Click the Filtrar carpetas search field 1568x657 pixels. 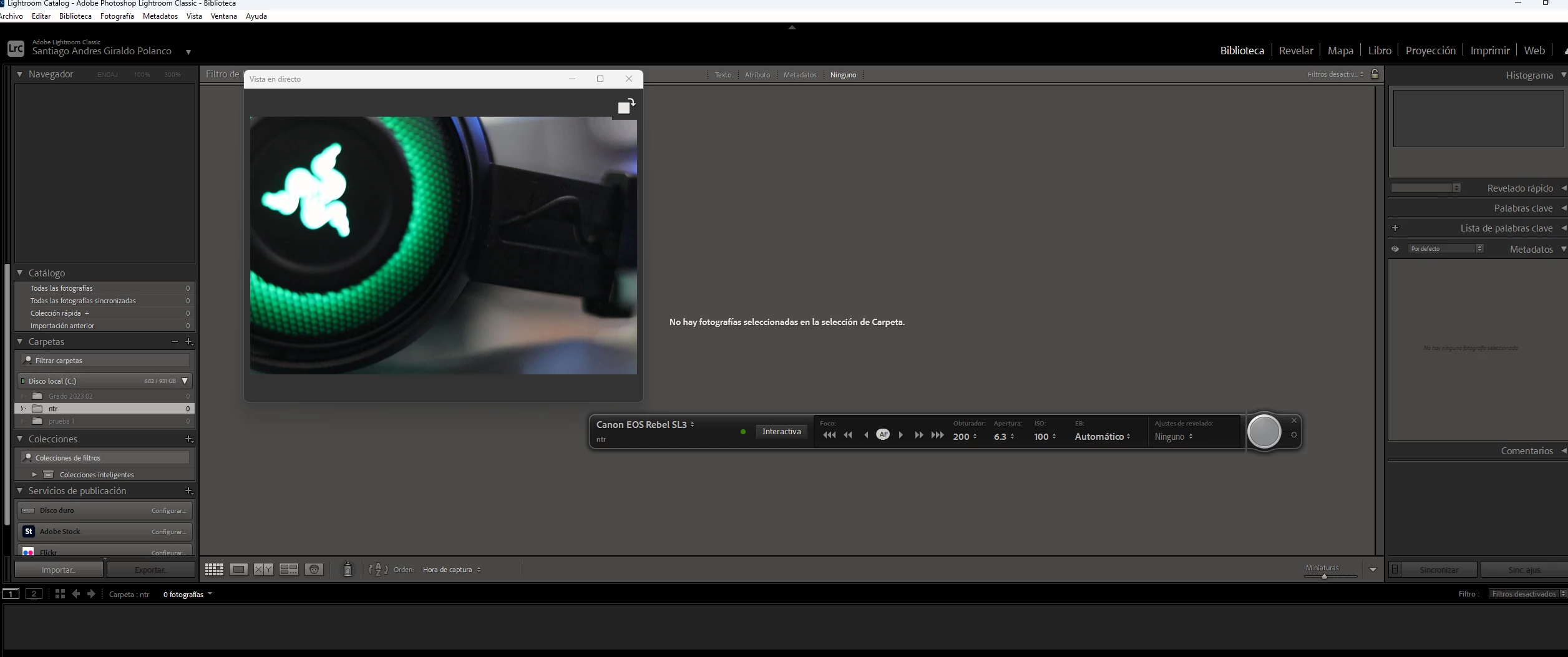105,360
